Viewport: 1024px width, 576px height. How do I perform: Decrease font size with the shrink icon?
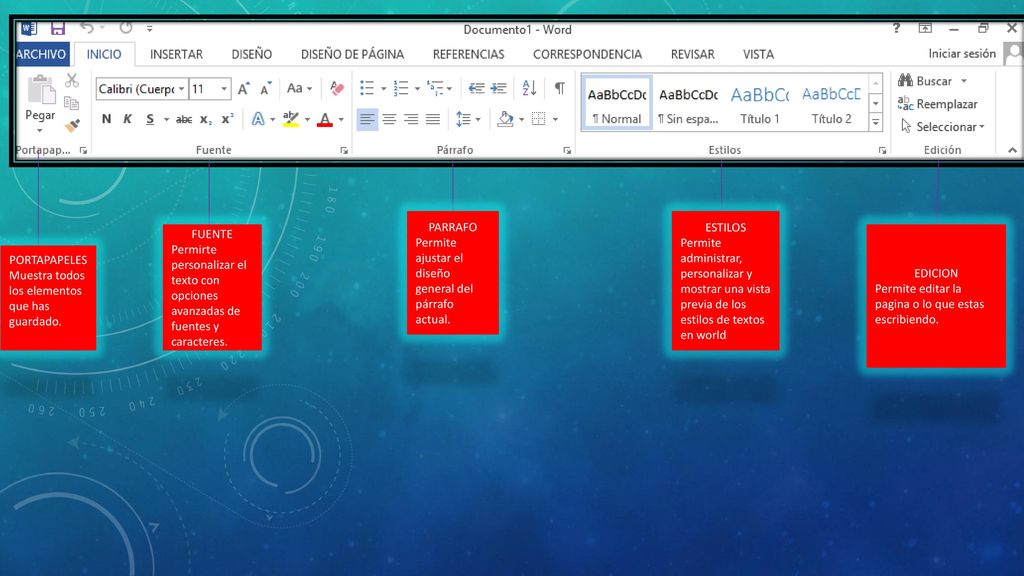point(265,89)
